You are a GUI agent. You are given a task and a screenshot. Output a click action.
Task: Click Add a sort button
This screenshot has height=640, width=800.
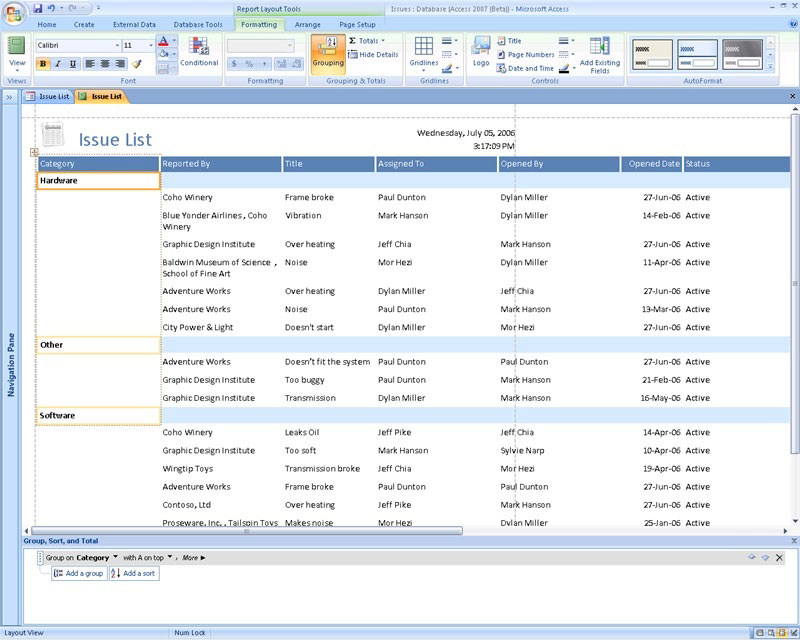pyautogui.click(x=134, y=574)
